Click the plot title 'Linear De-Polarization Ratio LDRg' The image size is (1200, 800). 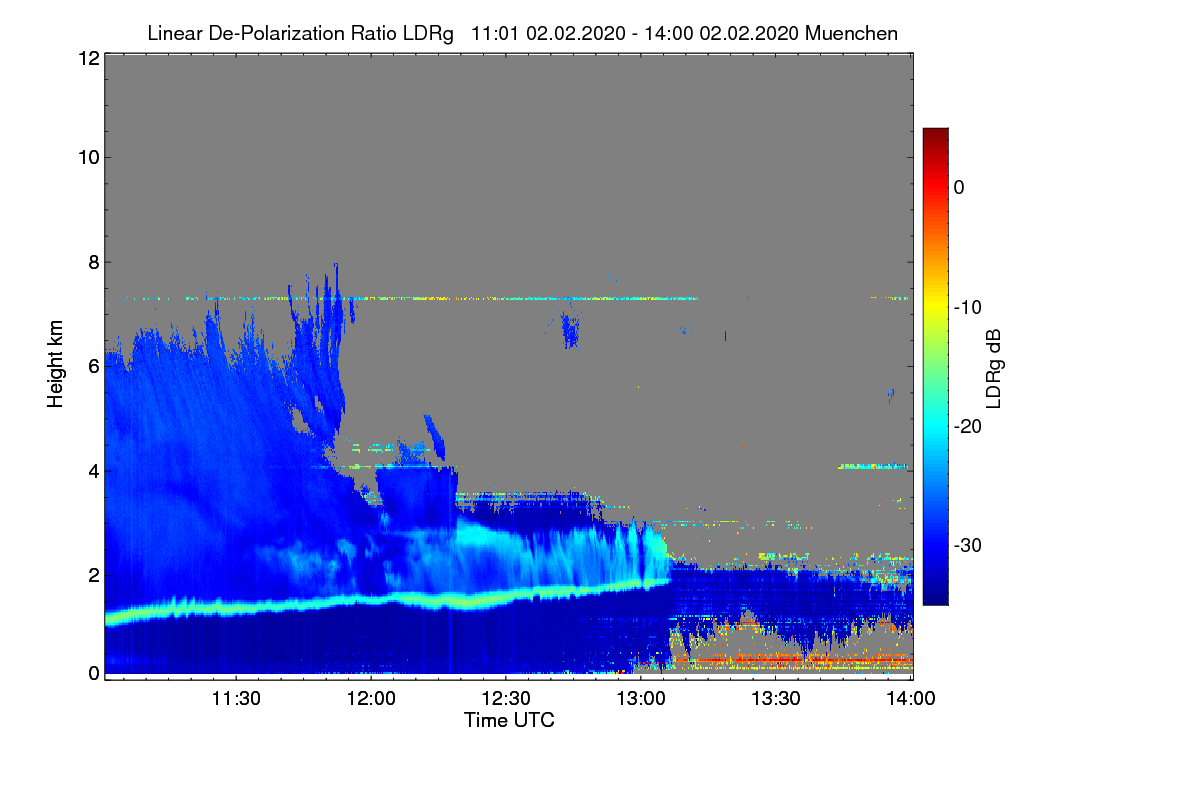pos(300,33)
